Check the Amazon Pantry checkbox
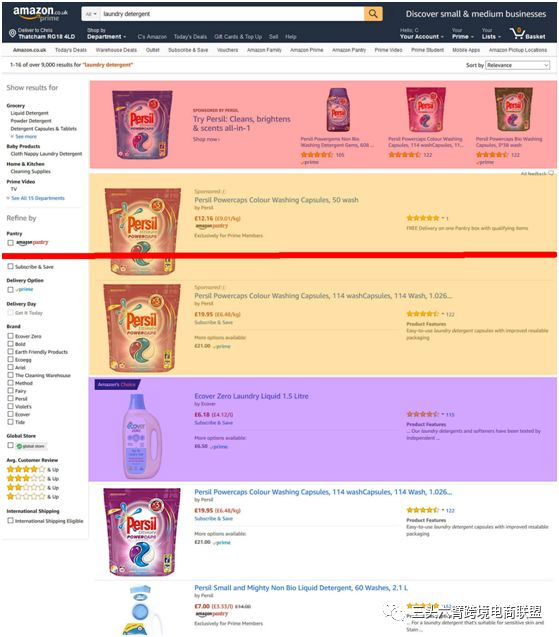Screen dimensions: 559x637 tap(10, 243)
